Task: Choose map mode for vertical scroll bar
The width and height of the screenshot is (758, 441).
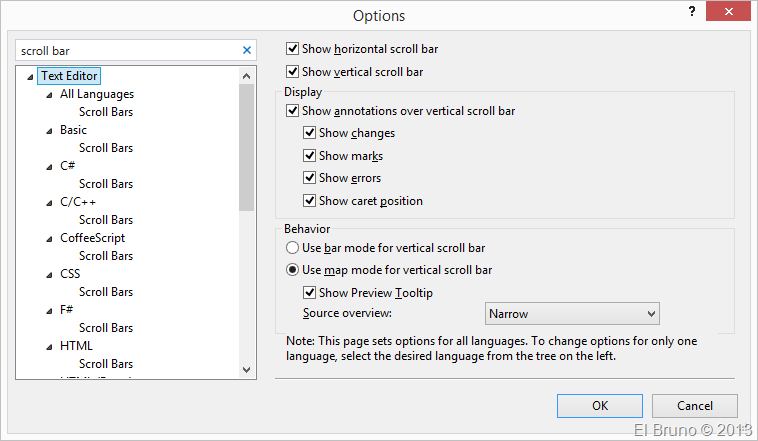Action: [293, 270]
